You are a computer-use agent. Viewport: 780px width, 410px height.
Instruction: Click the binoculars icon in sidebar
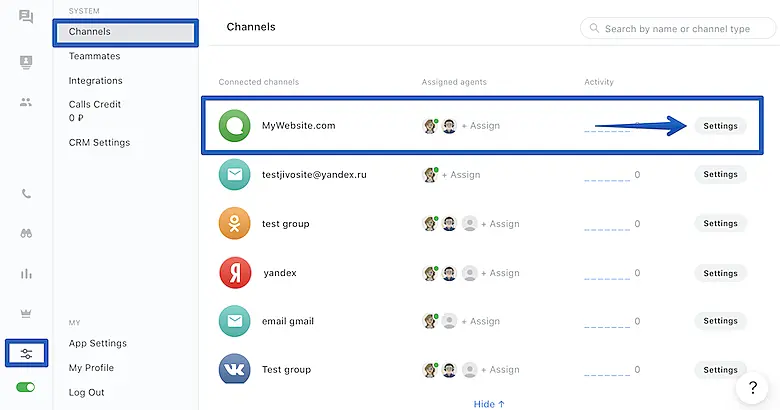point(26,233)
